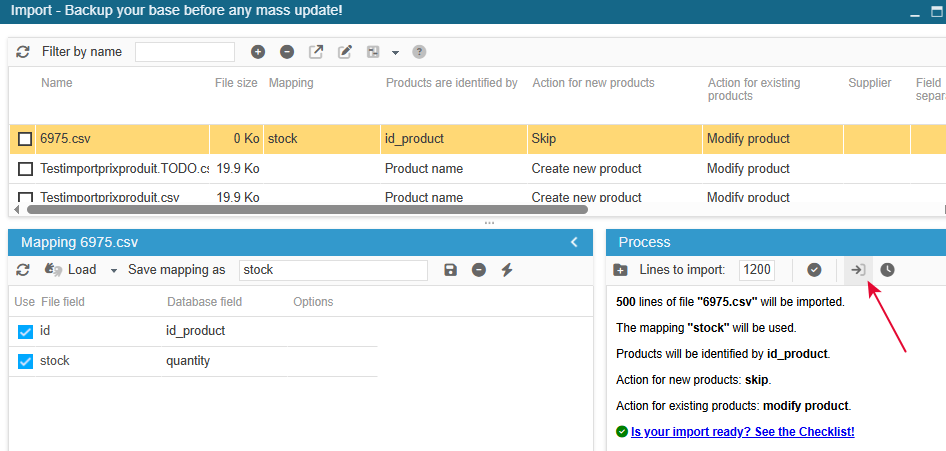This screenshot has height=451, width=946.
Task: Expand the Load dropdown arrow
Action: tap(113, 270)
